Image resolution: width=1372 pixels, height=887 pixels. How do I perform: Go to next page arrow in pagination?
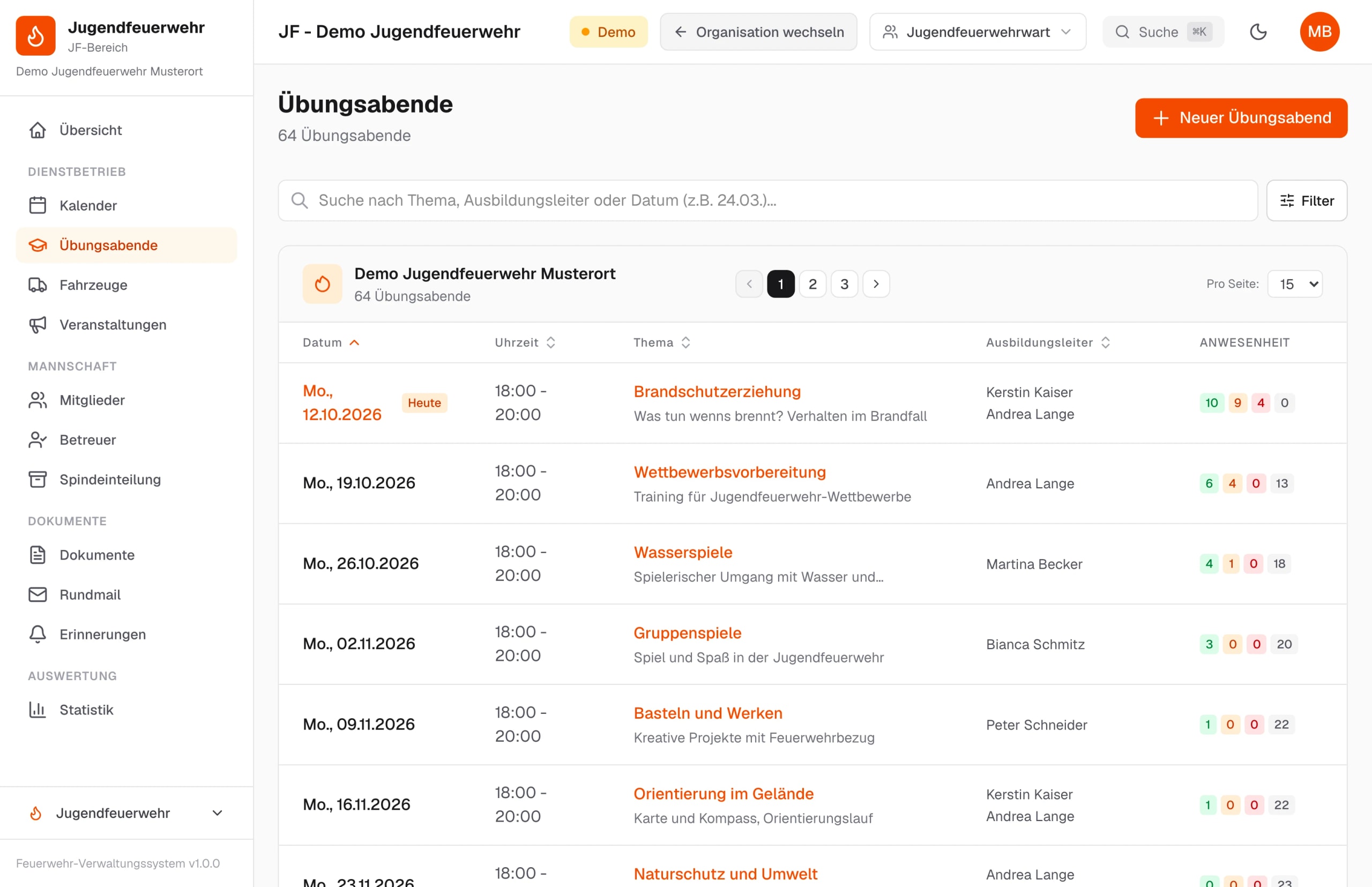tap(876, 284)
